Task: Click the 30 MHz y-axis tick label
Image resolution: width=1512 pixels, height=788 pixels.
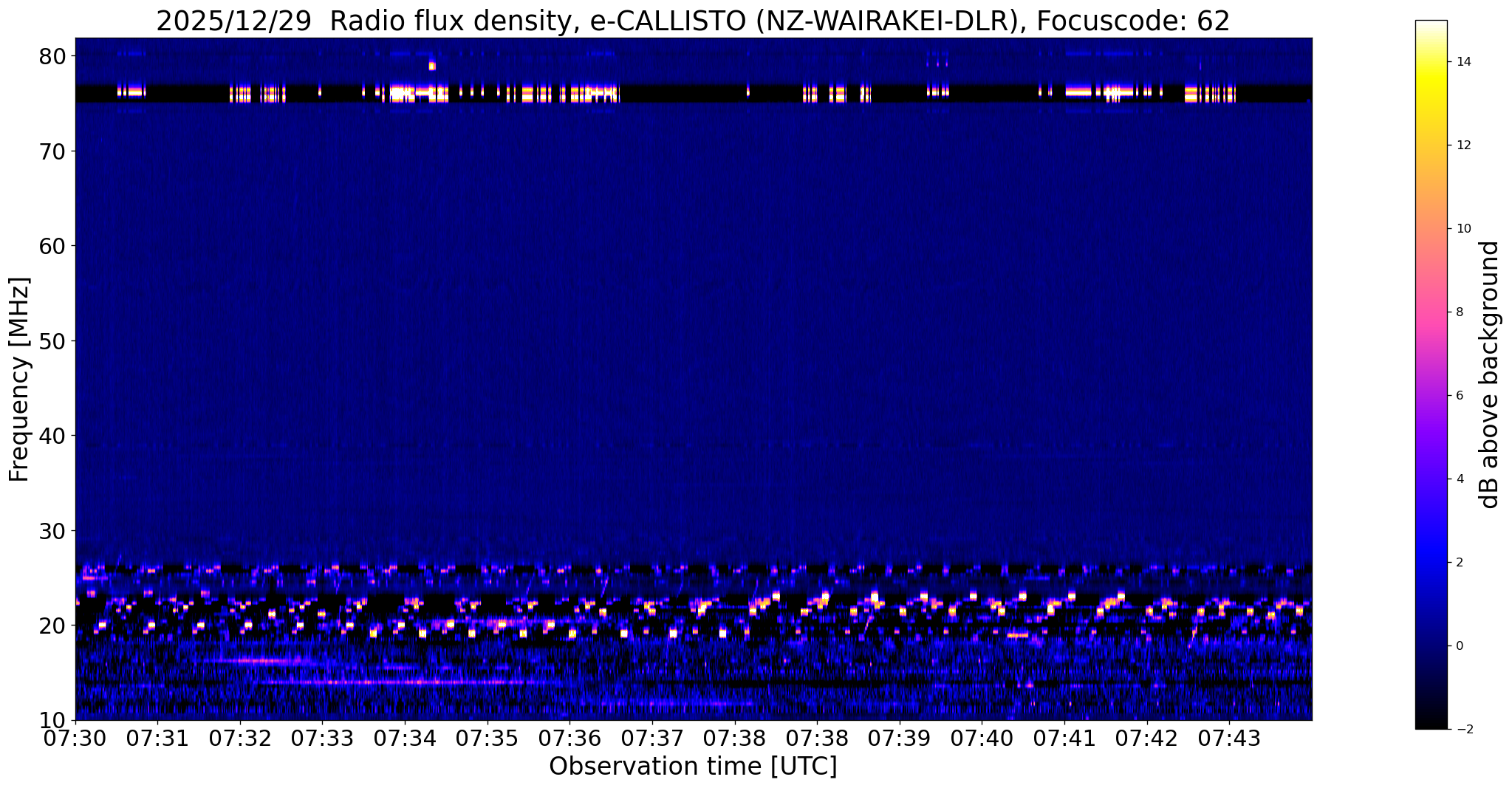Action: pyautogui.click(x=53, y=530)
